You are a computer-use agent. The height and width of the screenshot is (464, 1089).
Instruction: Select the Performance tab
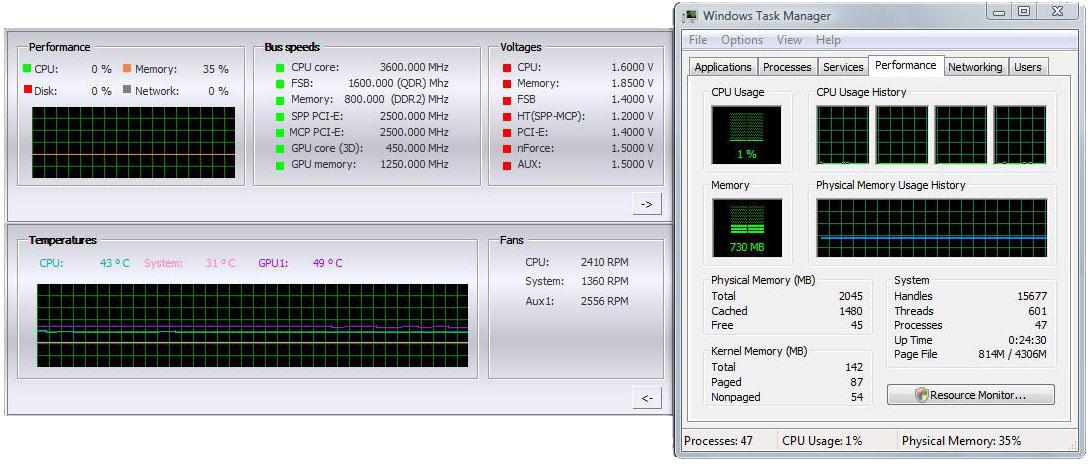click(906, 65)
